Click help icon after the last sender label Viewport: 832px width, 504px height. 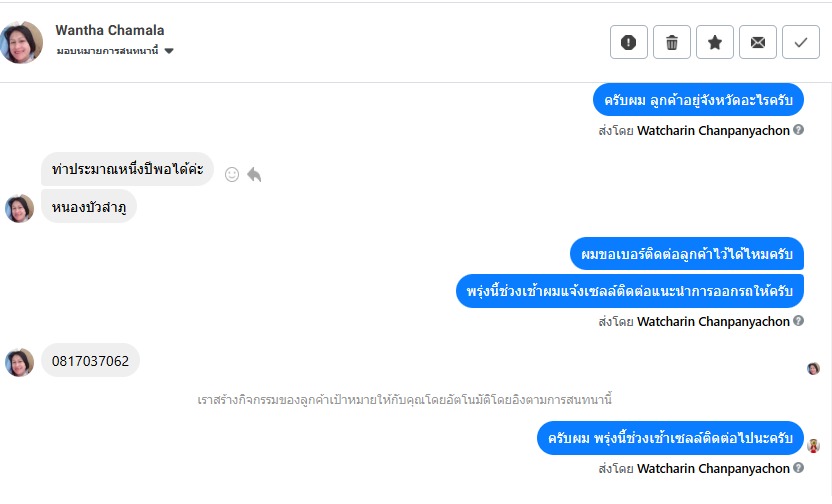(x=798, y=468)
